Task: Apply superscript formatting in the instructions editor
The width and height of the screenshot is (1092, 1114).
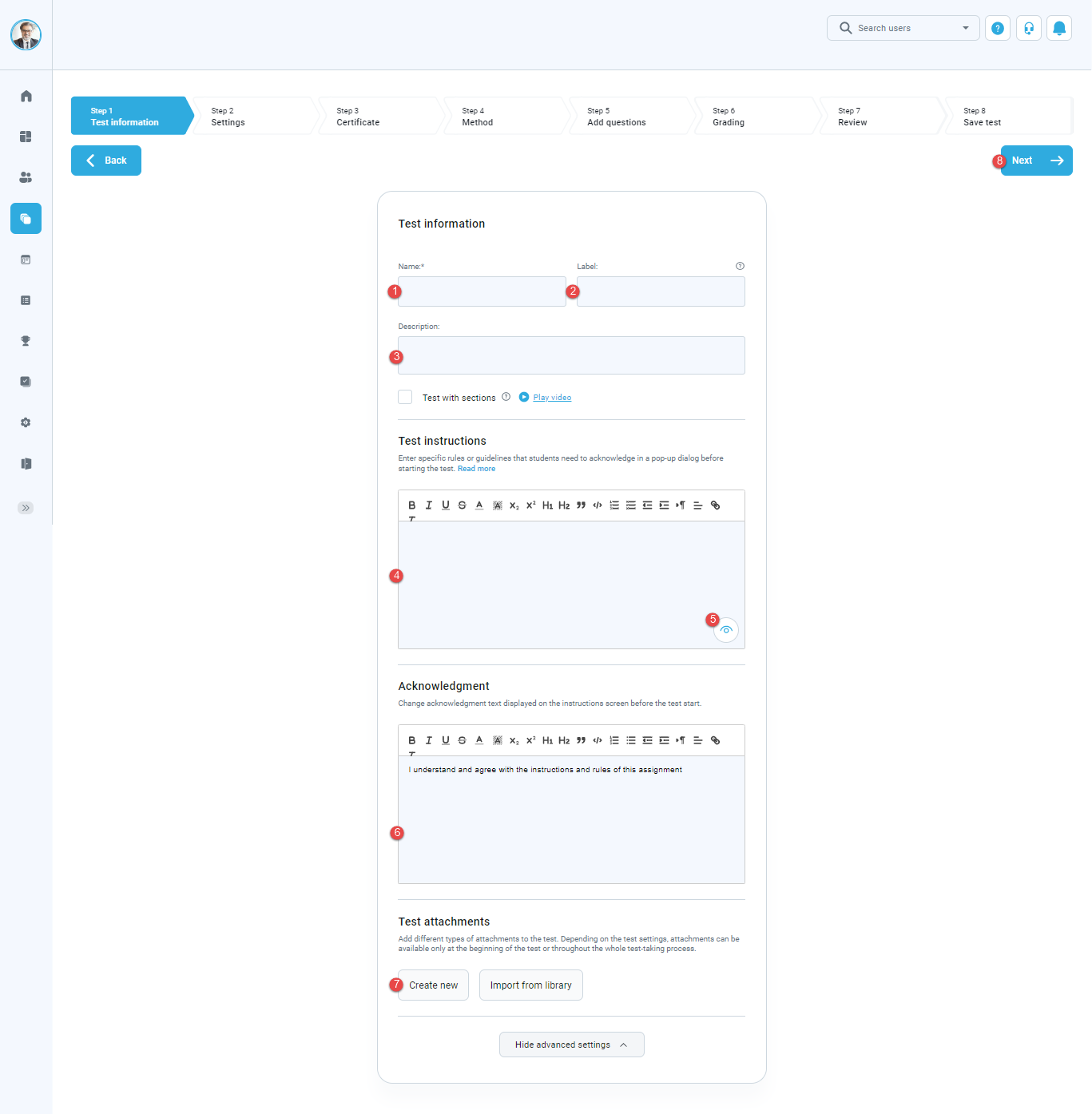Action: 530,505
